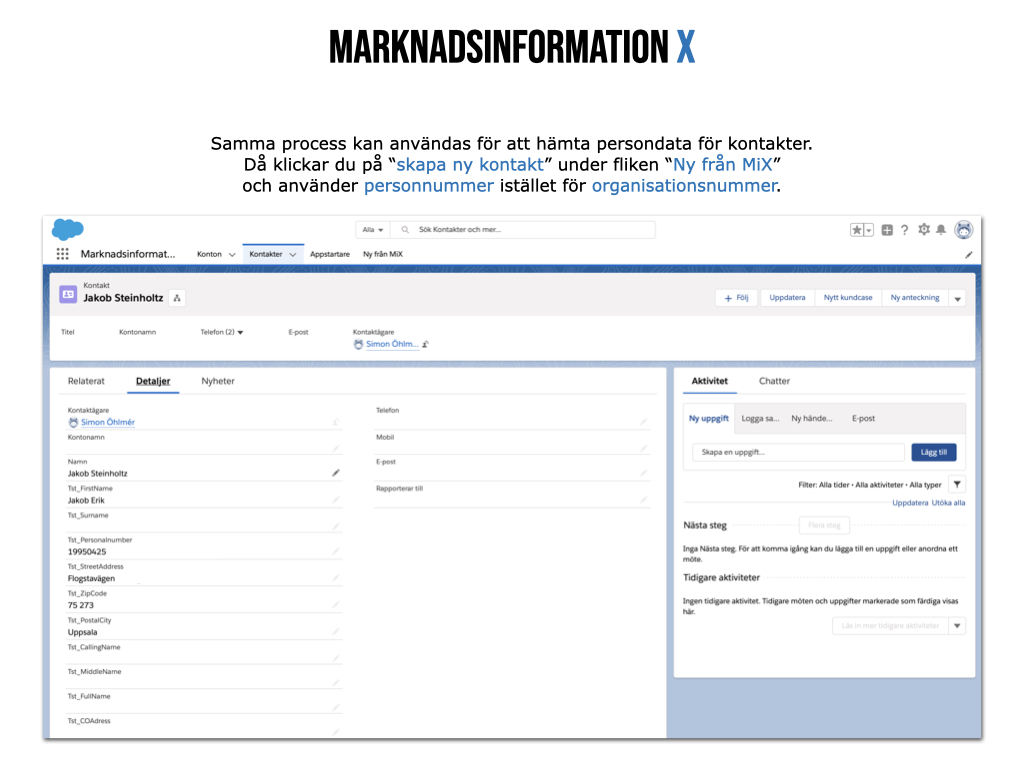View contact hierarchy icon next to Jakob Steinholtz
1024x768 pixels.
176,298
